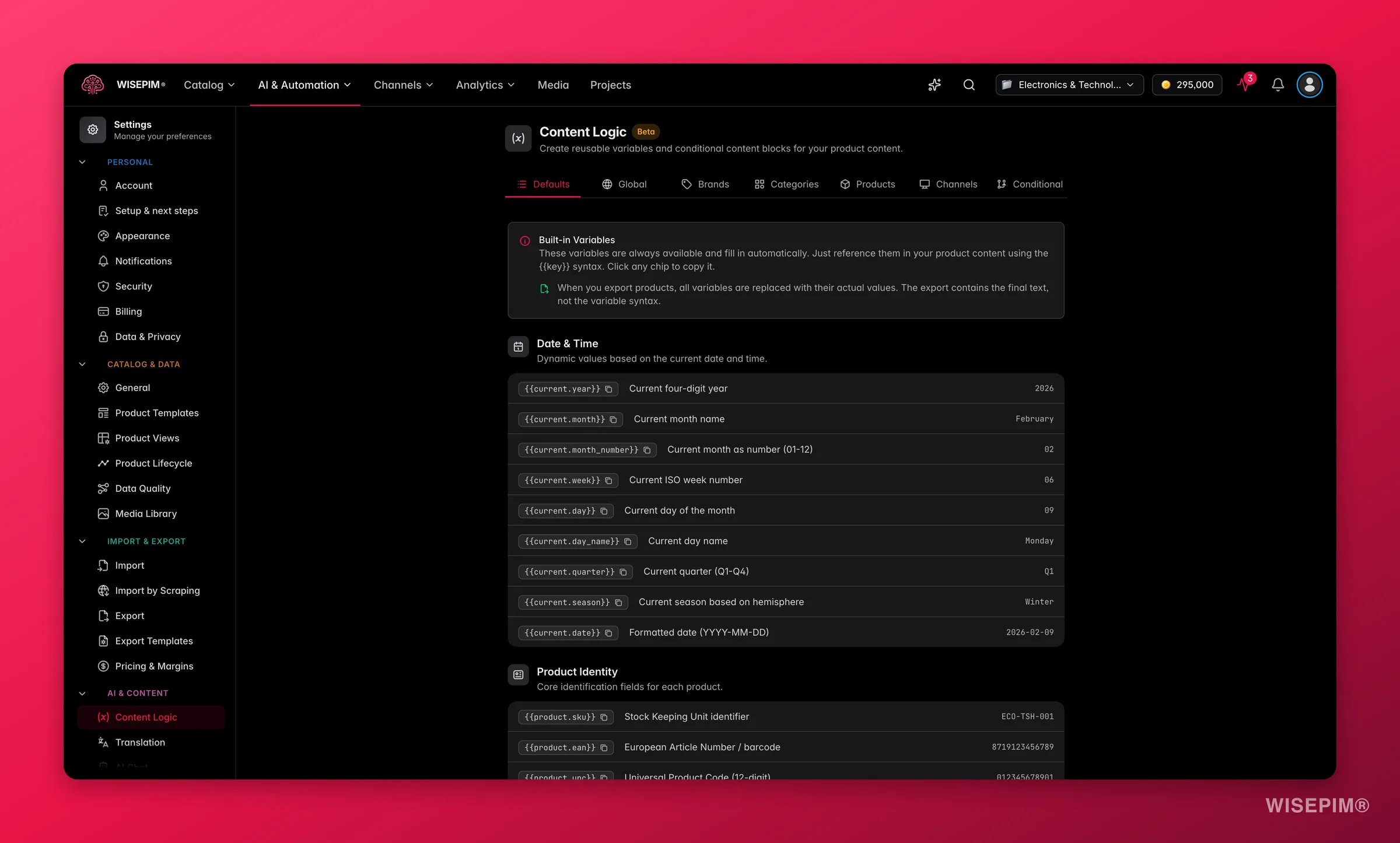Open Notifications settings in sidebar
The height and width of the screenshot is (843, 1400).
click(150, 261)
